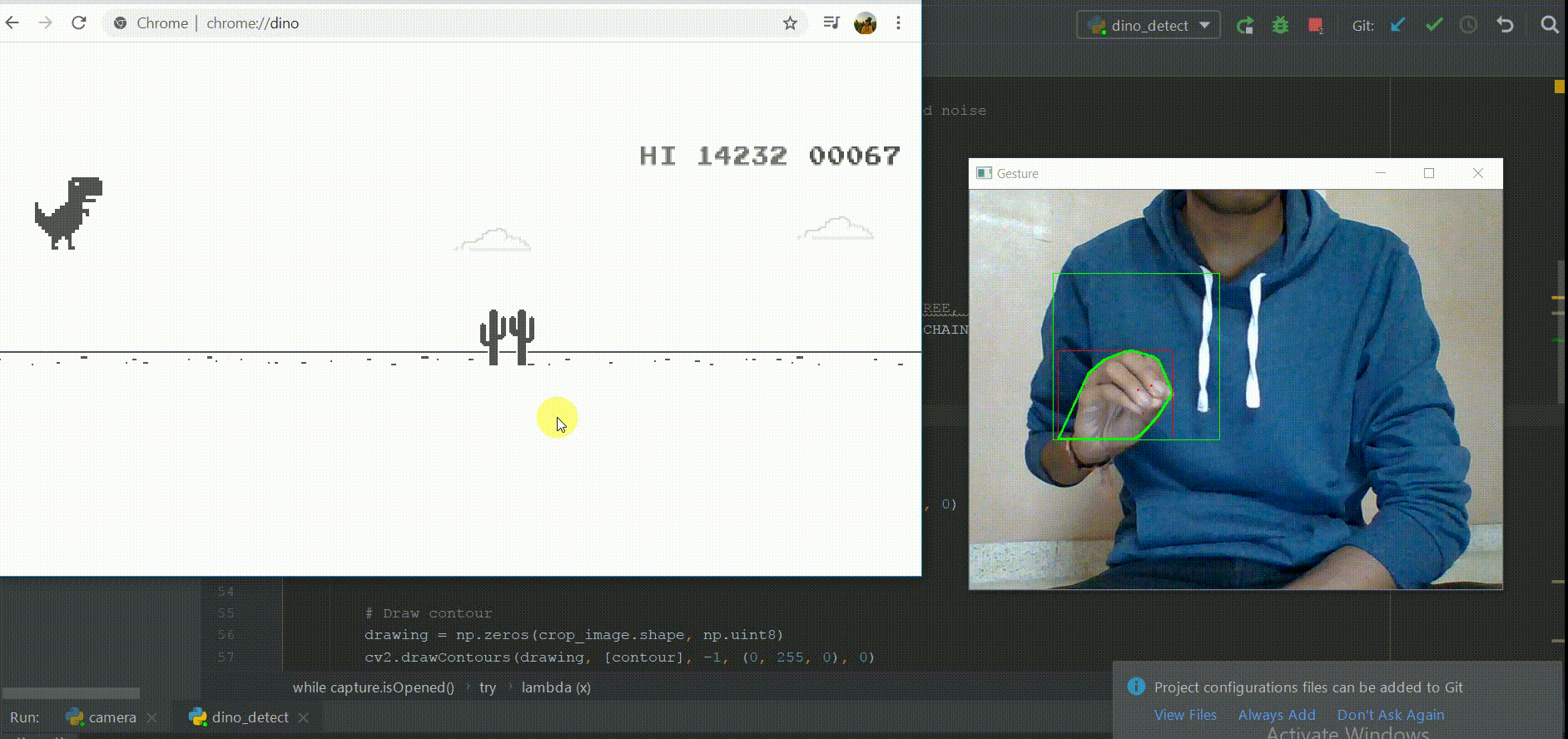Click the webcam hand contour in Gesture window

click(1115, 395)
